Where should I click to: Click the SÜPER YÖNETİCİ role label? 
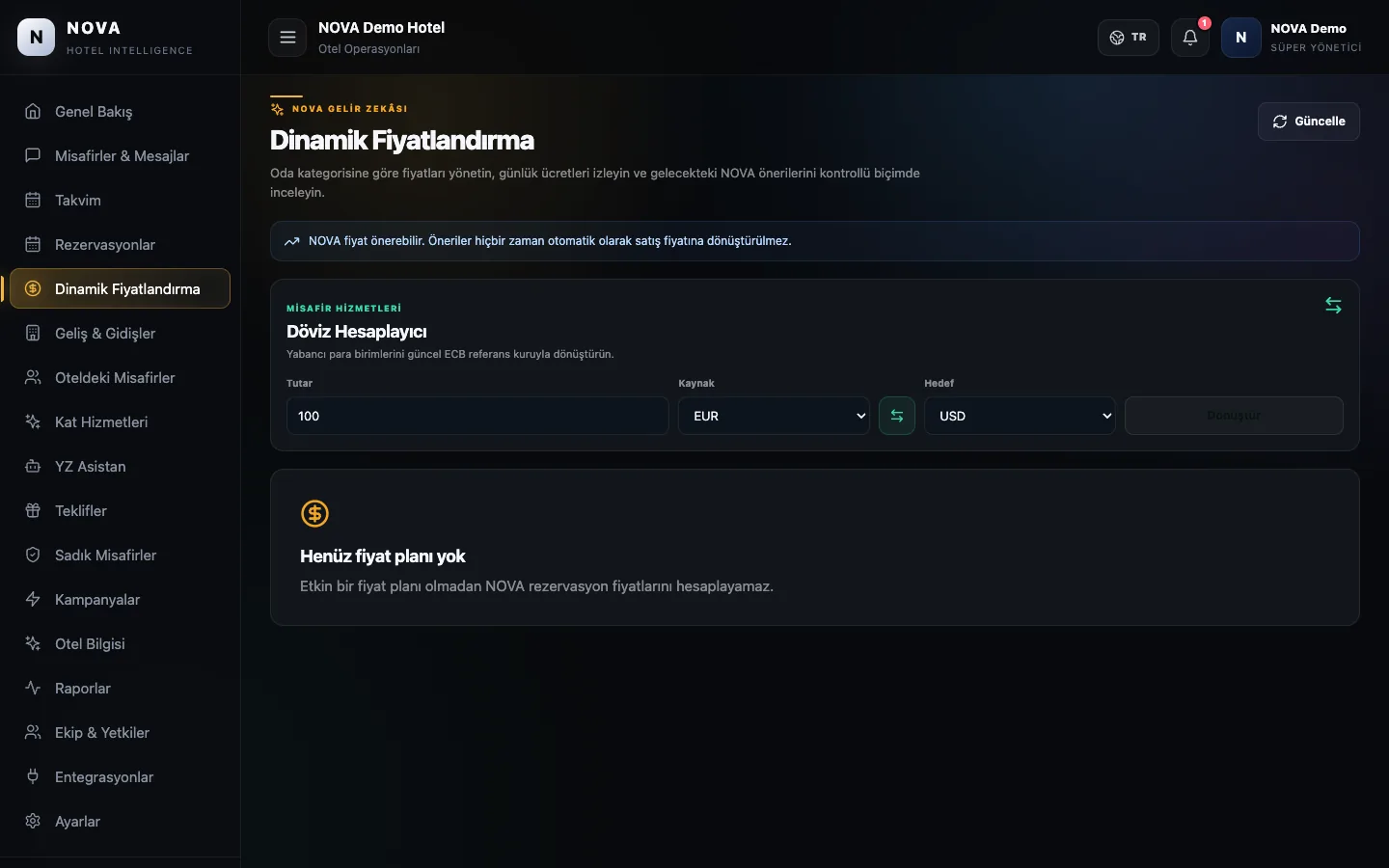(1316, 47)
